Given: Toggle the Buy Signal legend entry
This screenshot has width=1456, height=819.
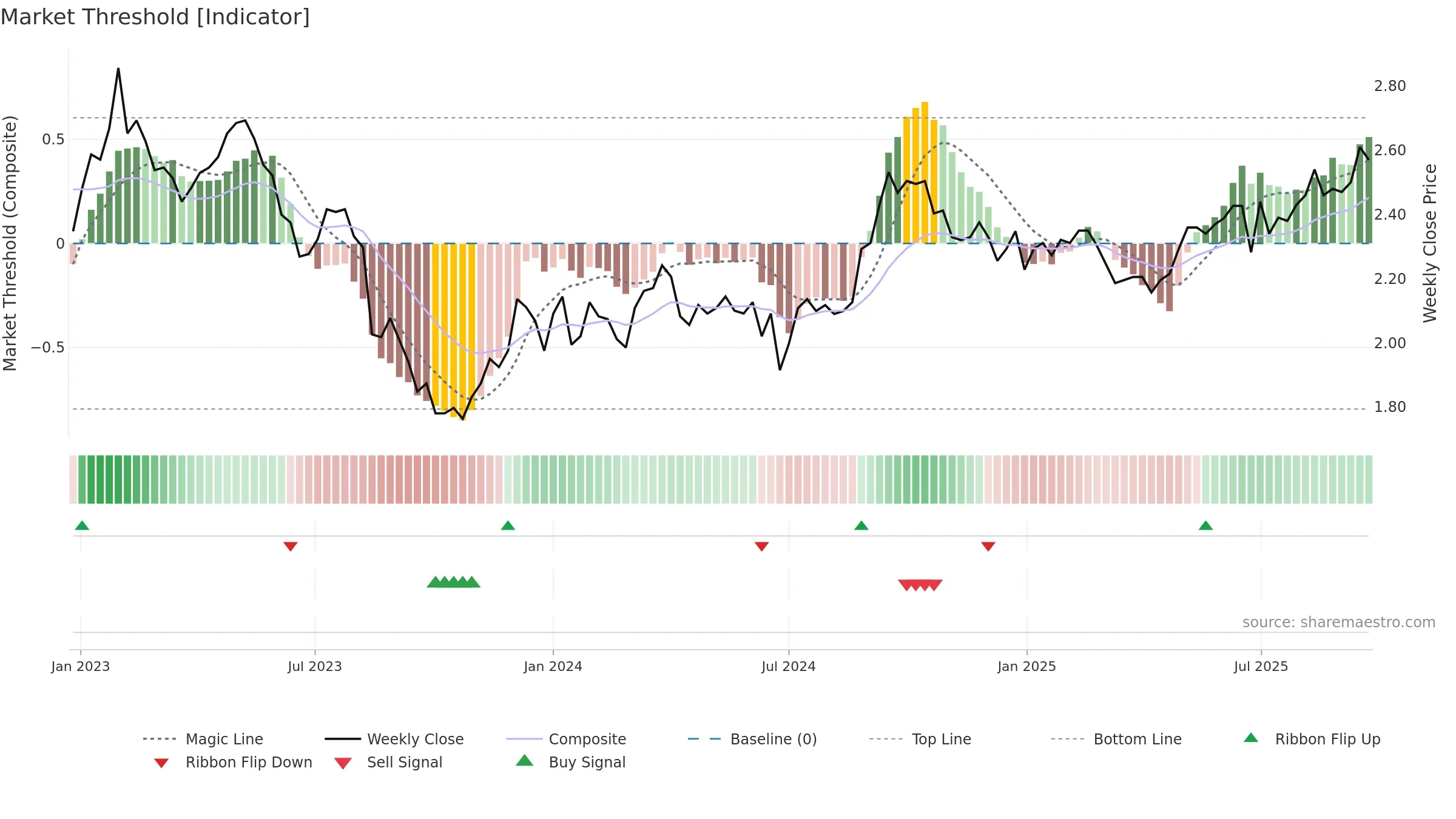Looking at the screenshot, I should click(x=570, y=762).
